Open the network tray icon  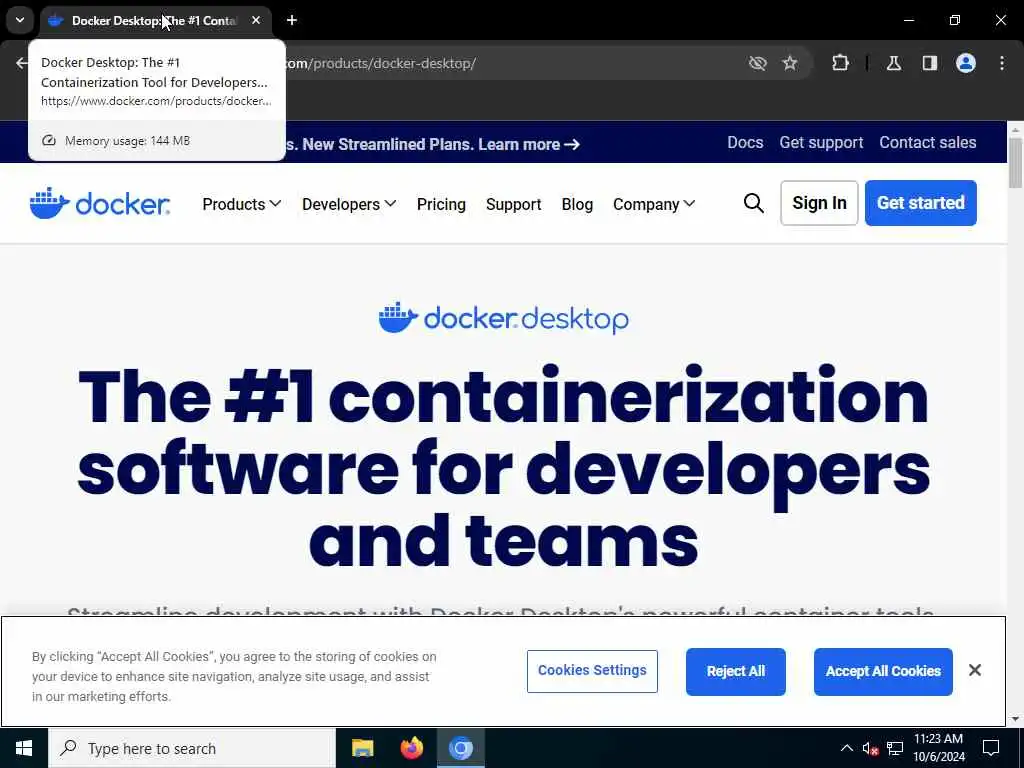(895, 748)
